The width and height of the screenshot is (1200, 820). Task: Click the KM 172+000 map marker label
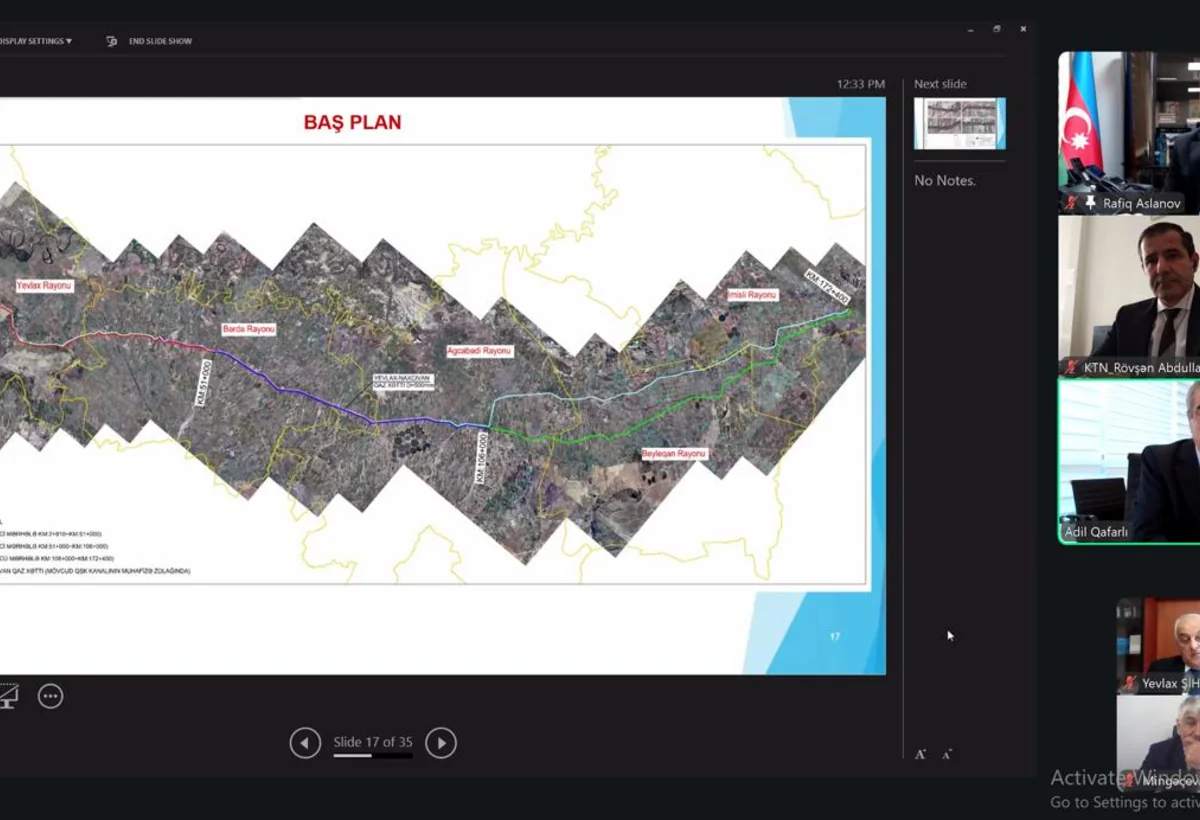[x=827, y=285]
